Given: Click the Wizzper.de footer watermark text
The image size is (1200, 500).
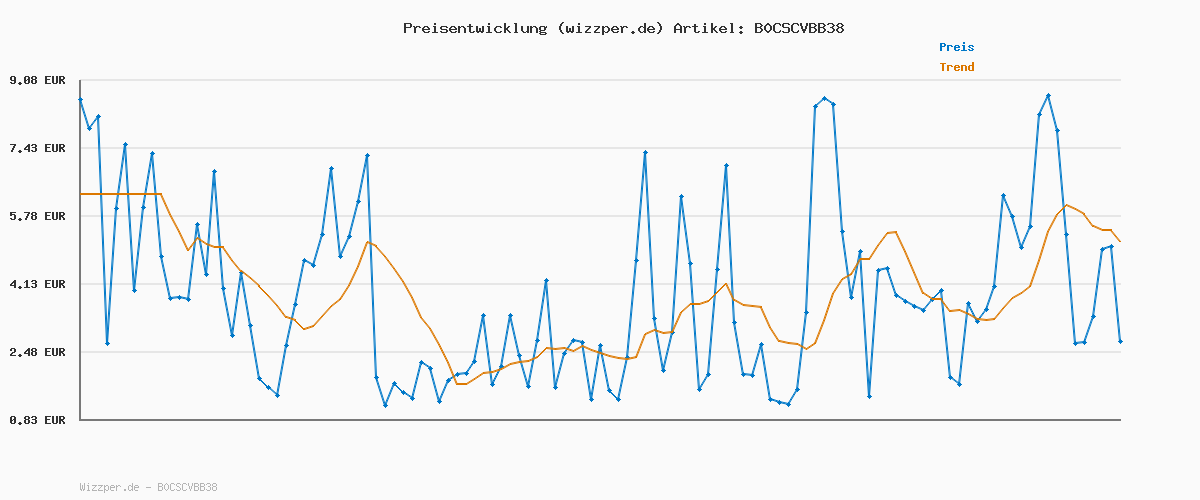Looking at the screenshot, I should tap(110, 488).
